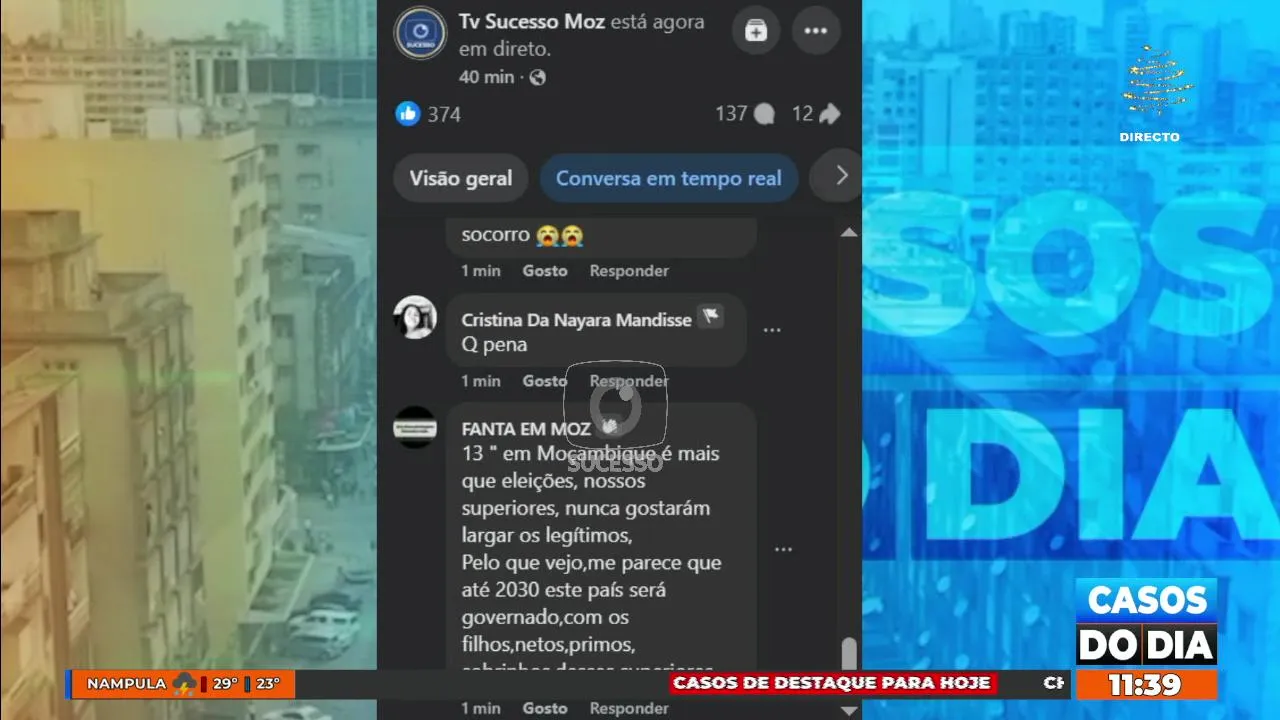Switch to the Visão geral tab
Screen dimensions: 1280x720
pyautogui.click(x=461, y=178)
